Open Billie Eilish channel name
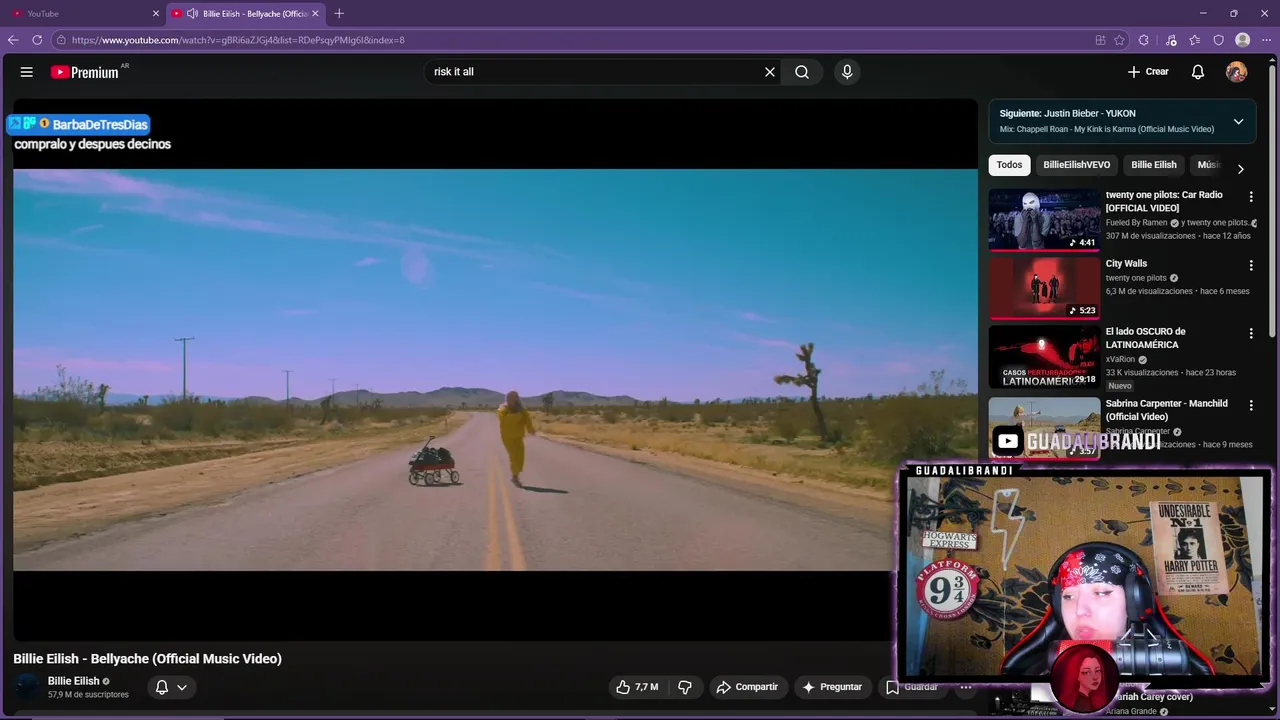Viewport: 1280px width, 720px height. (74, 681)
